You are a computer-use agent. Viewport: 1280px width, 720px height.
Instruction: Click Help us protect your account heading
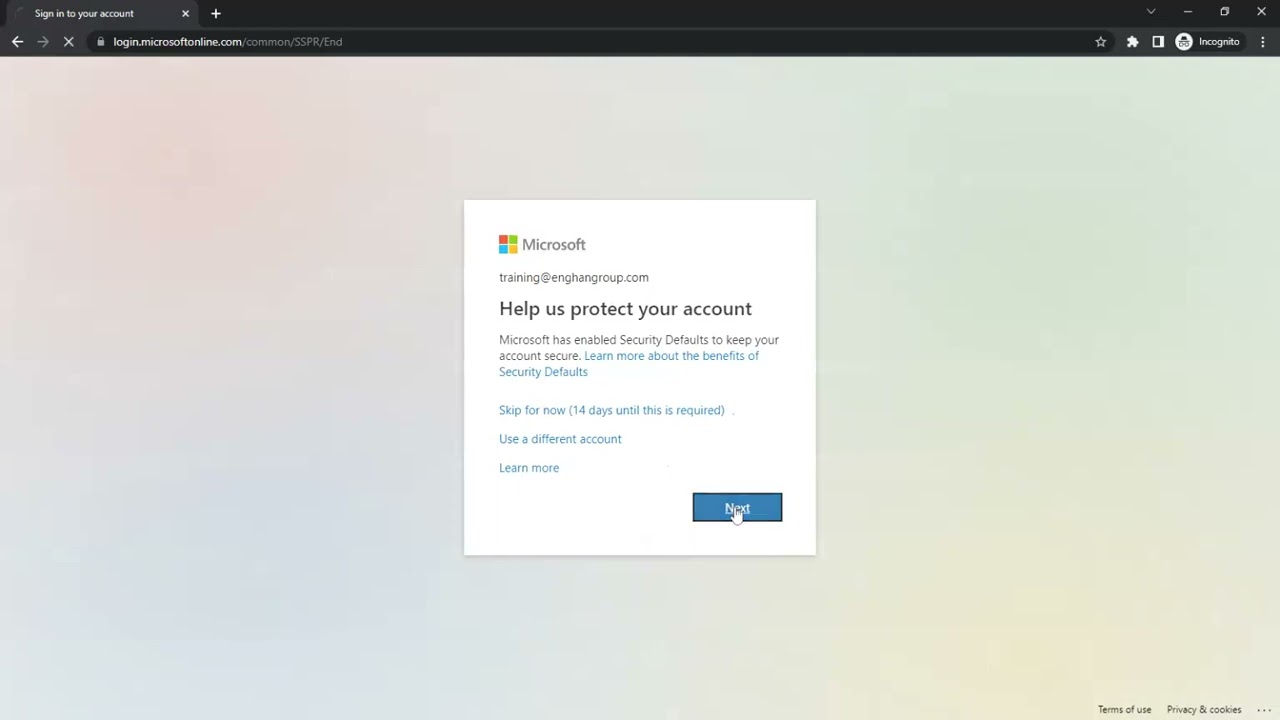pos(625,309)
